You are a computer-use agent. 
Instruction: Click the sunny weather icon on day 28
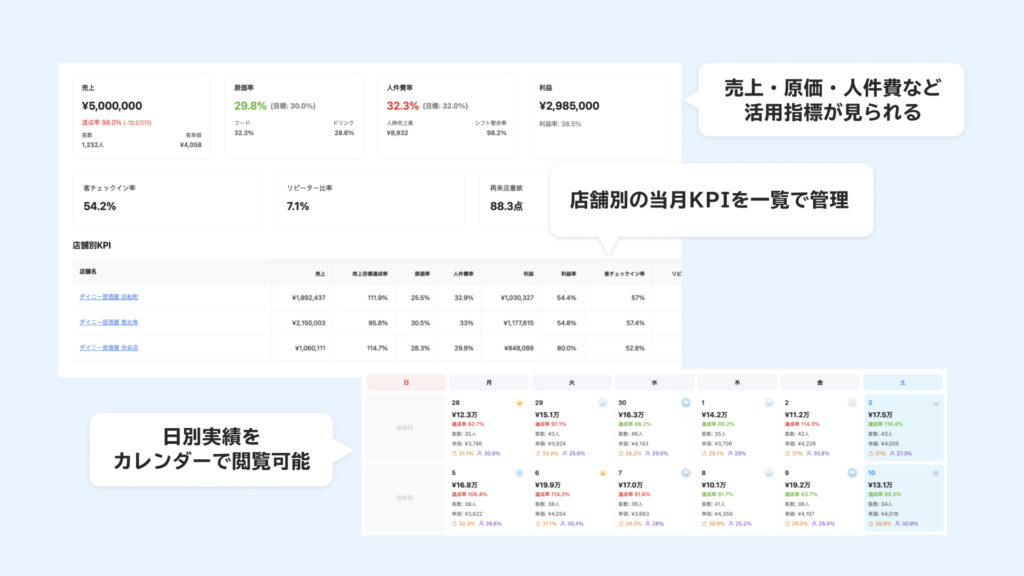pos(520,403)
